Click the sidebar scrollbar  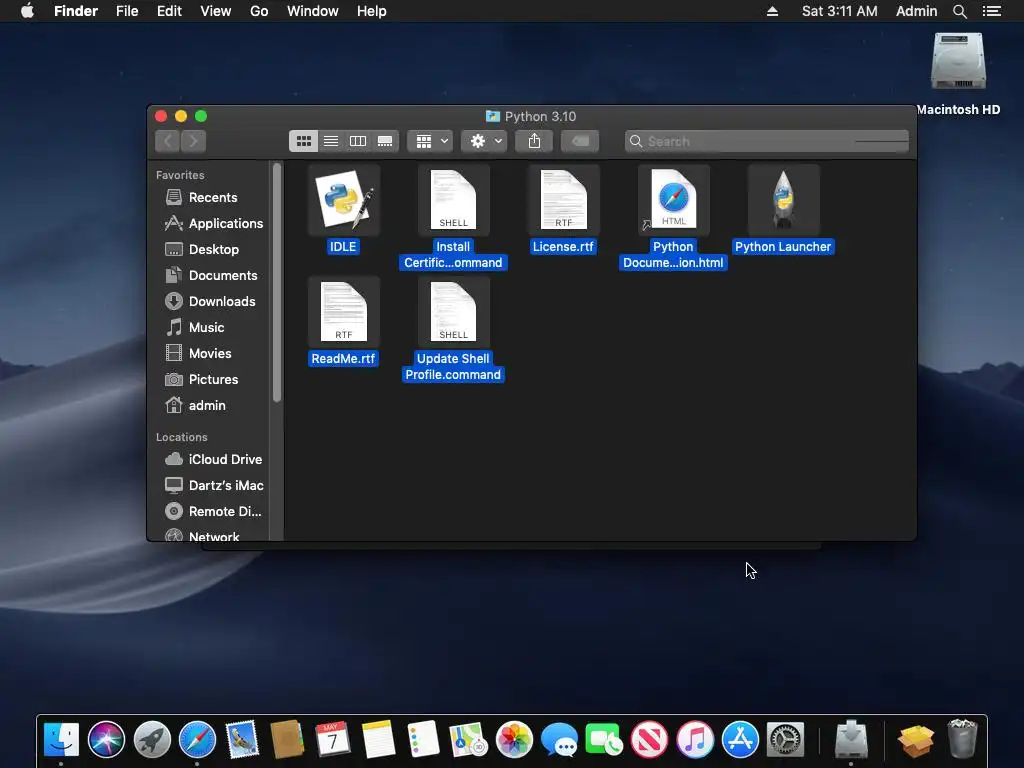(x=277, y=282)
